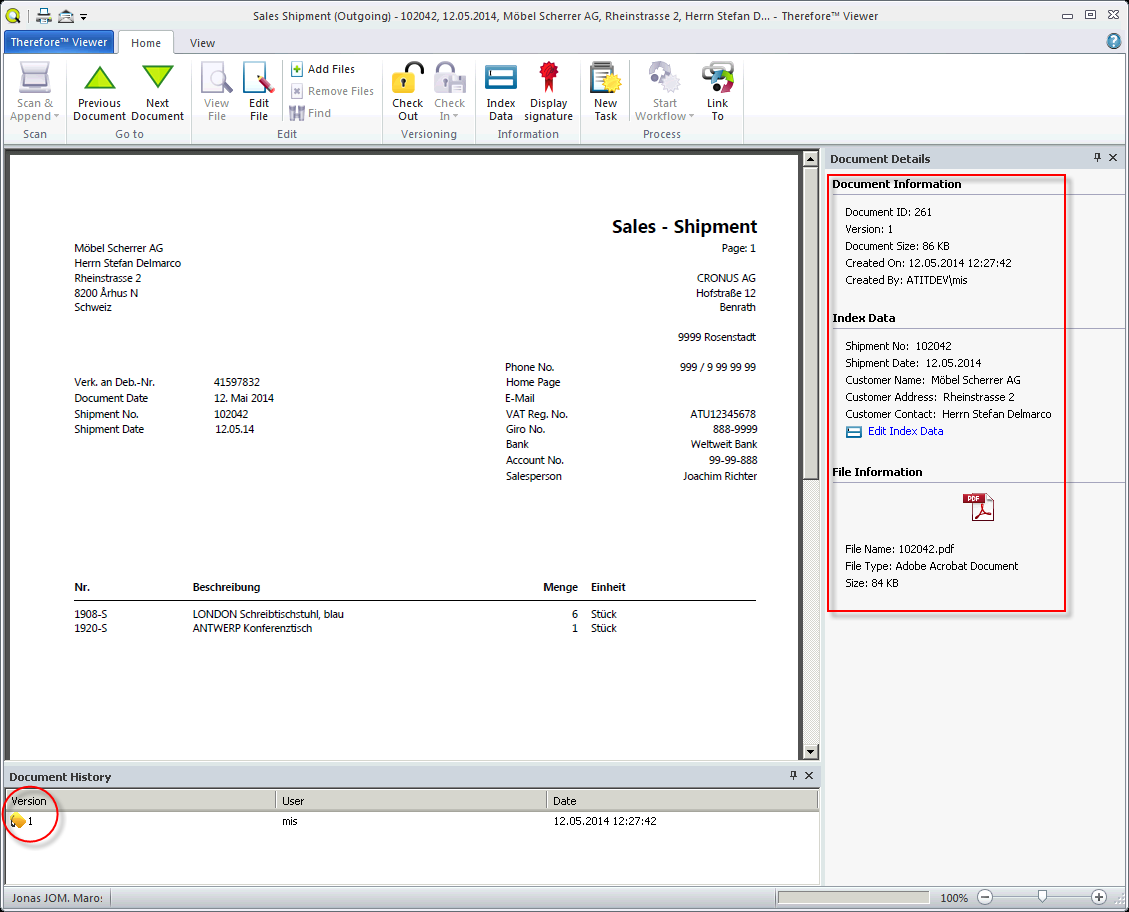The image size is (1129, 912).
Task: Select the Therefore Viewer tab
Action: tap(59, 42)
